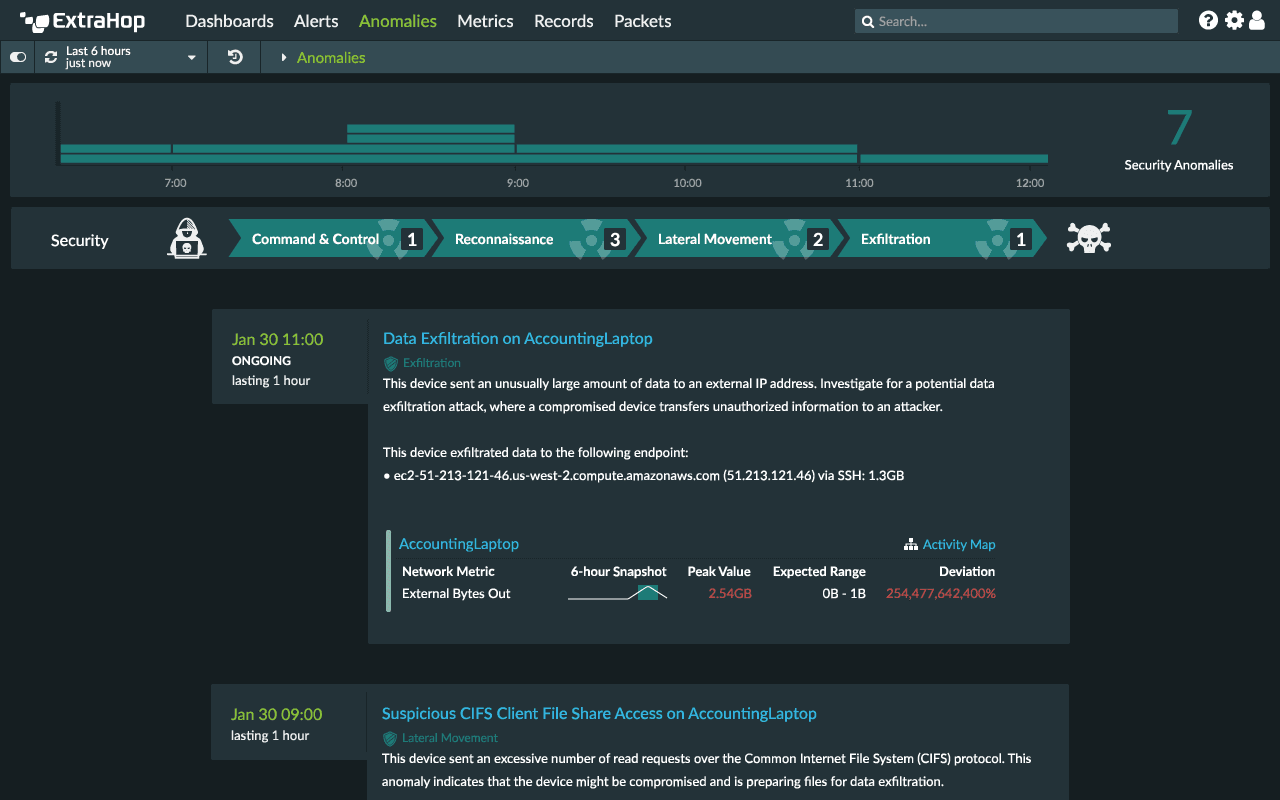Click the ExtraHop logo
The height and width of the screenshot is (800, 1280).
(82, 21)
